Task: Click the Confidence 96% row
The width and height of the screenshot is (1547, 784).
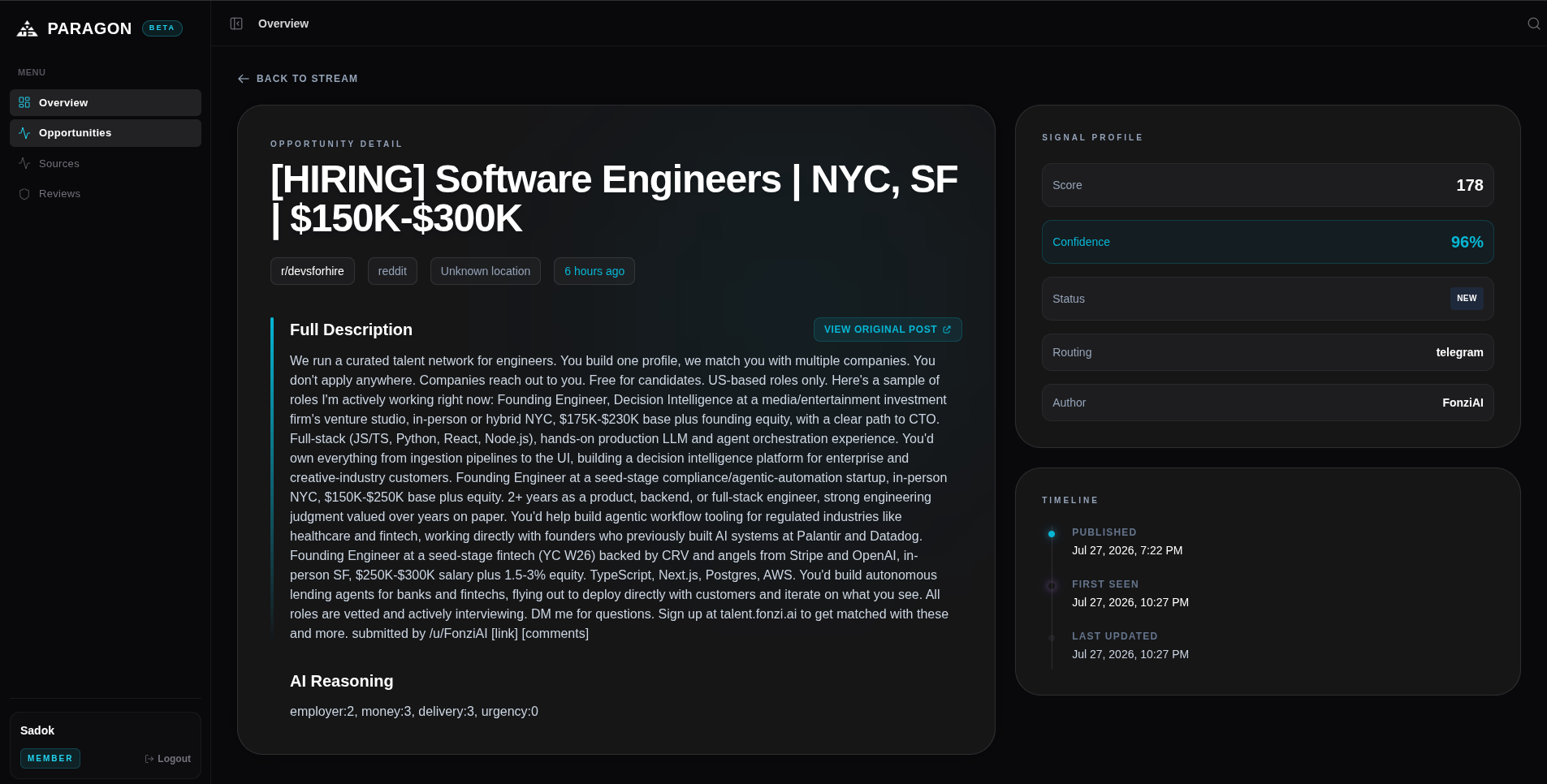Action: click(x=1268, y=242)
